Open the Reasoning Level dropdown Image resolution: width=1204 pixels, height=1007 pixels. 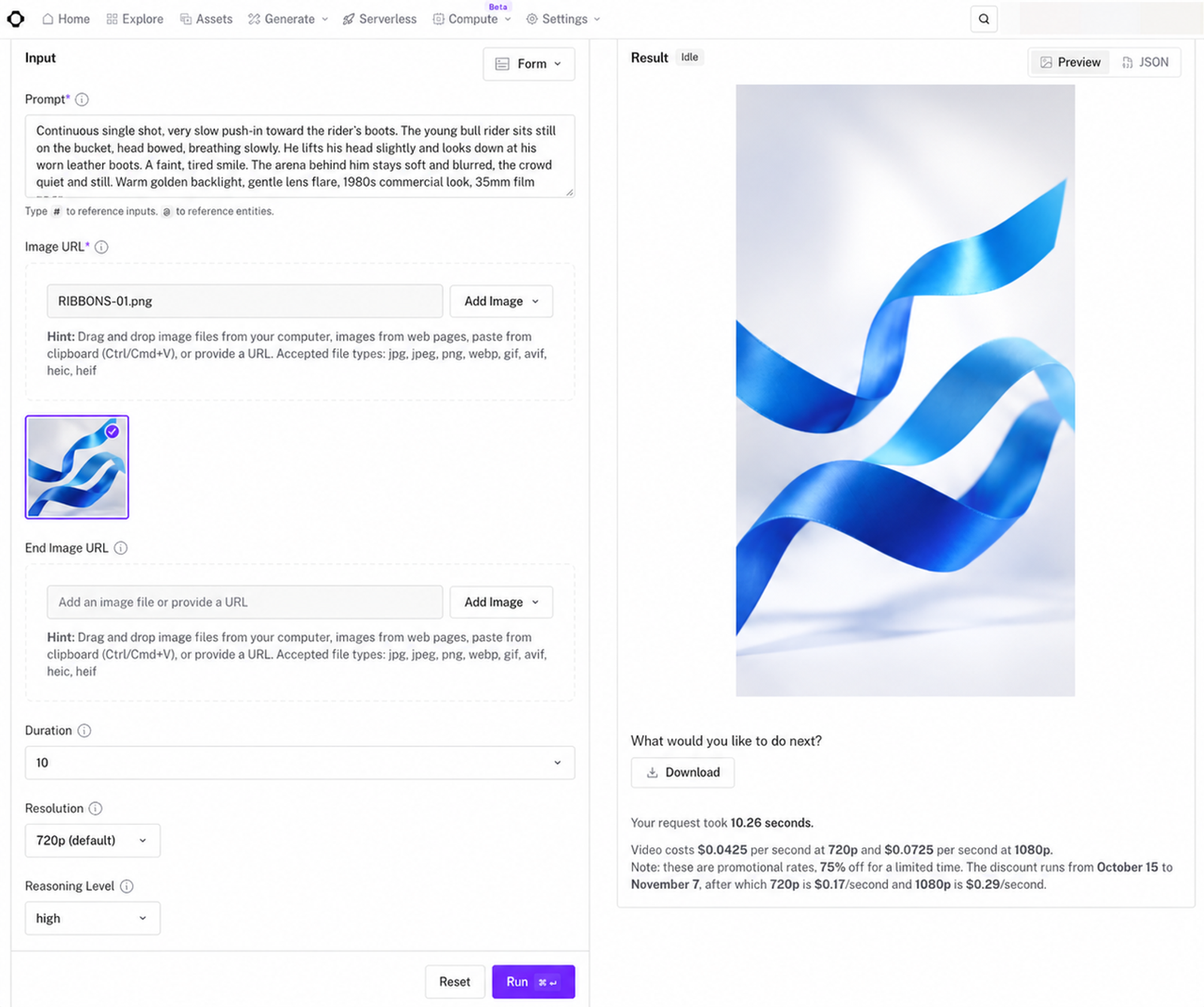coord(93,918)
